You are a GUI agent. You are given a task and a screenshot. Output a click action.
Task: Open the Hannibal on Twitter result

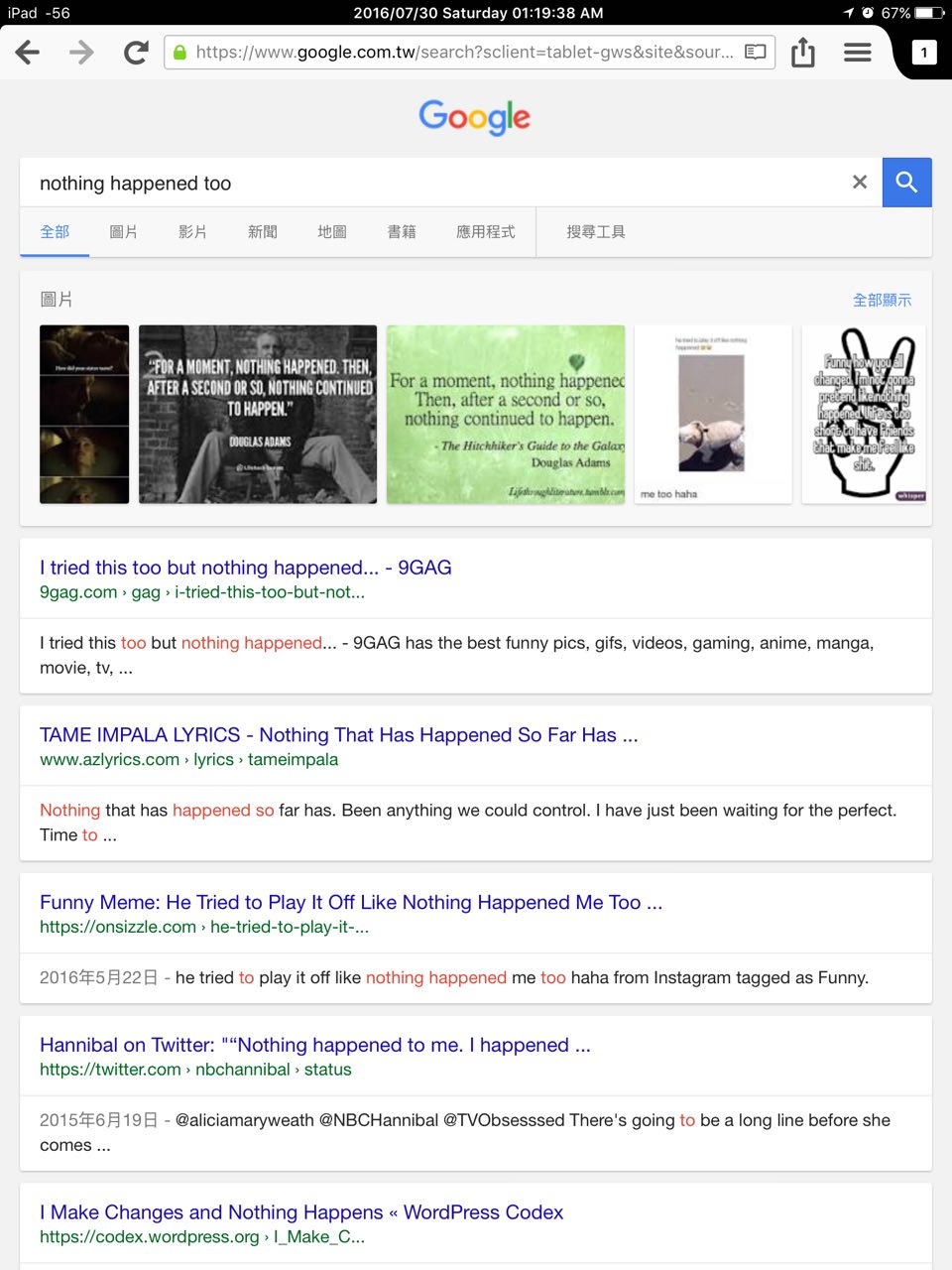coord(315,1046)
